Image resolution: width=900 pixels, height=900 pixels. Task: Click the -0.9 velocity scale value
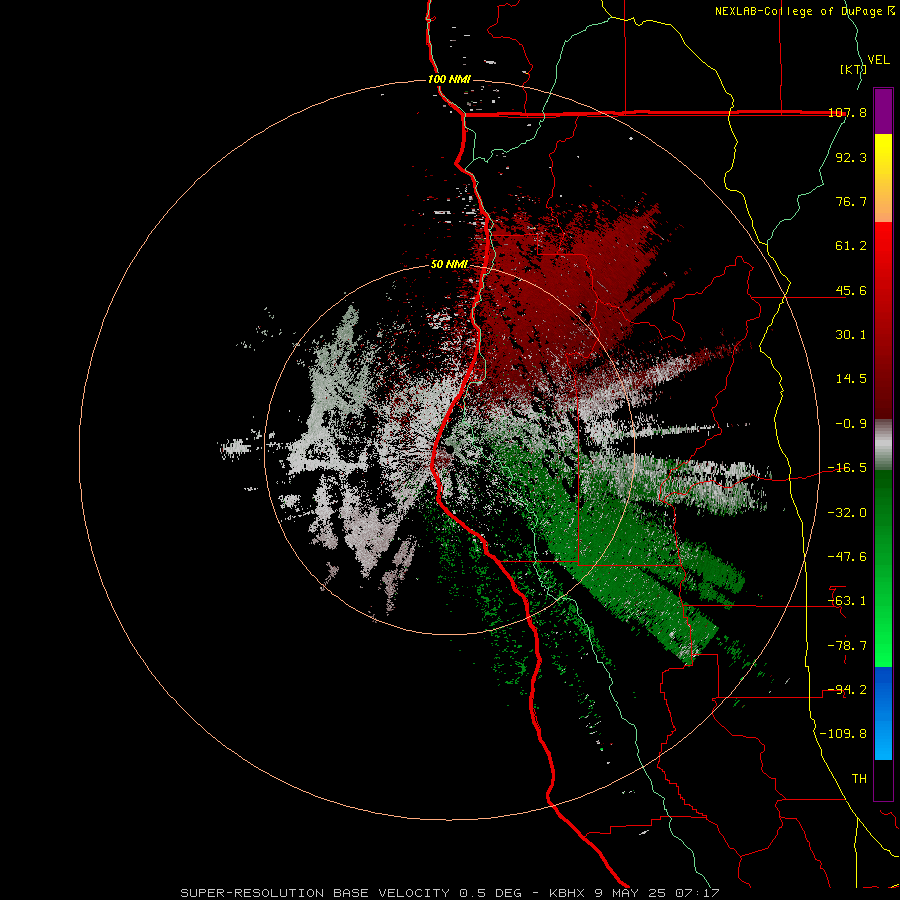point(851,424)
